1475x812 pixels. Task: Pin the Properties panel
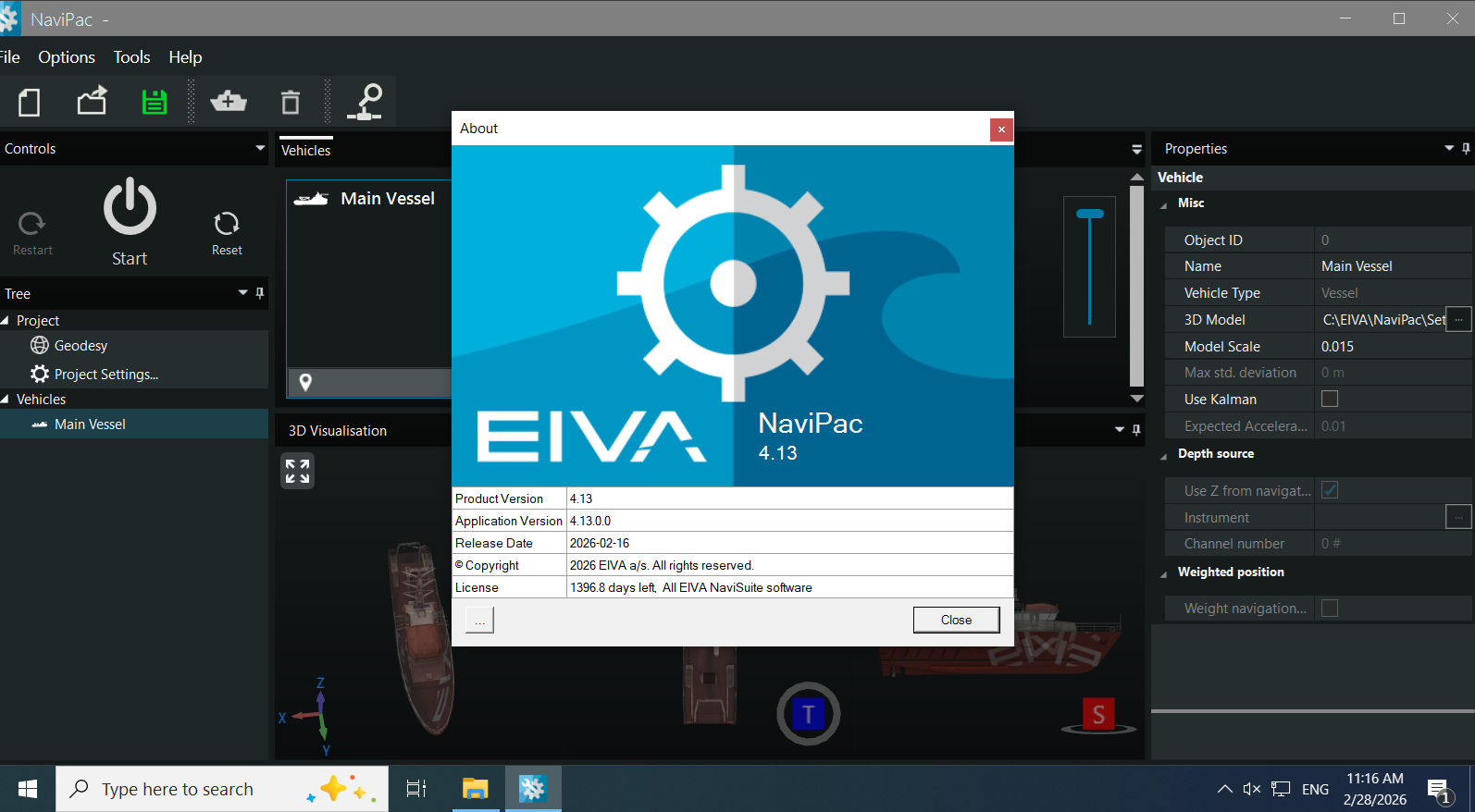click(x=1466, y=148)
